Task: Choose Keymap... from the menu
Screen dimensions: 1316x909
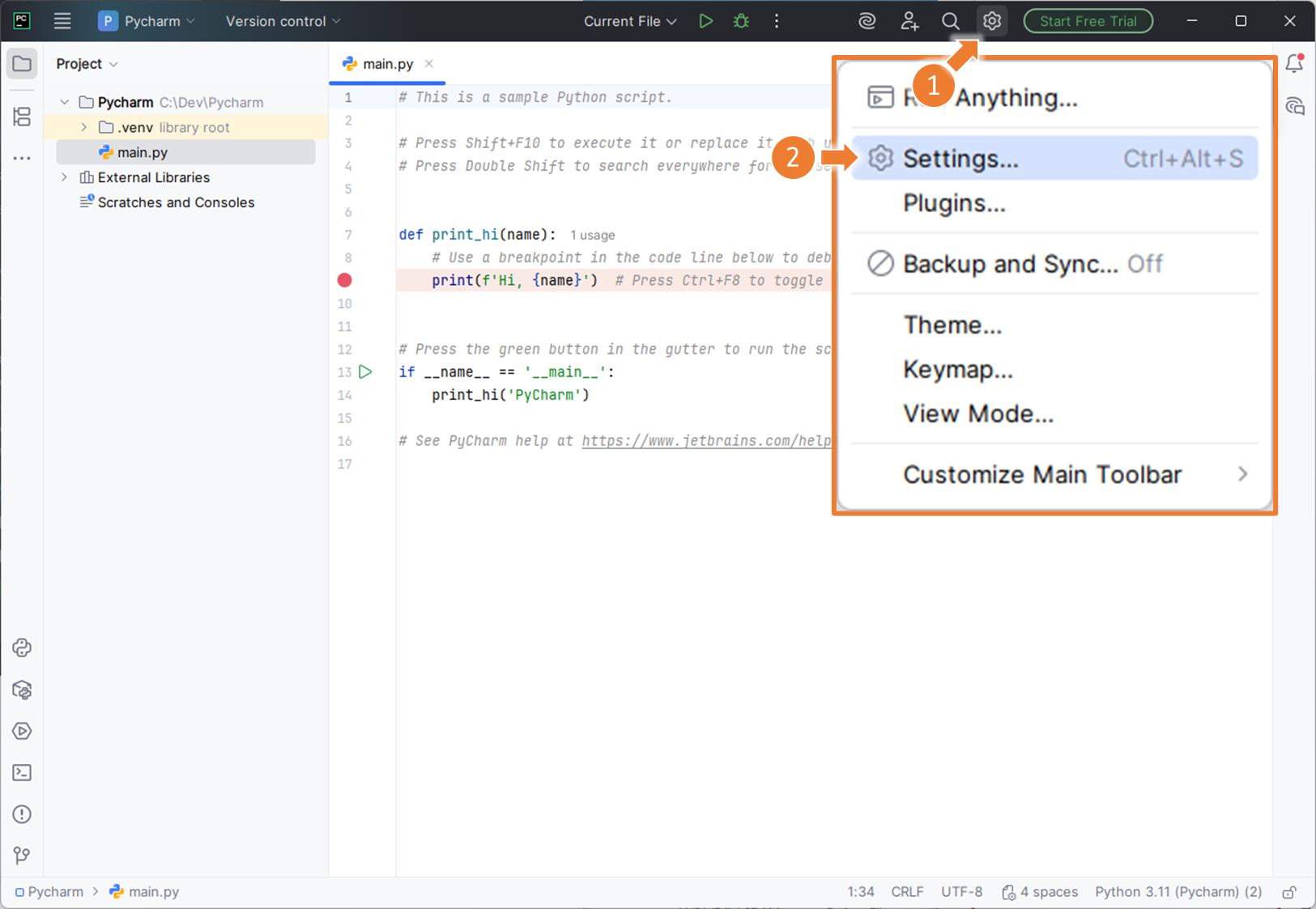Action: tap(1054, 369)
